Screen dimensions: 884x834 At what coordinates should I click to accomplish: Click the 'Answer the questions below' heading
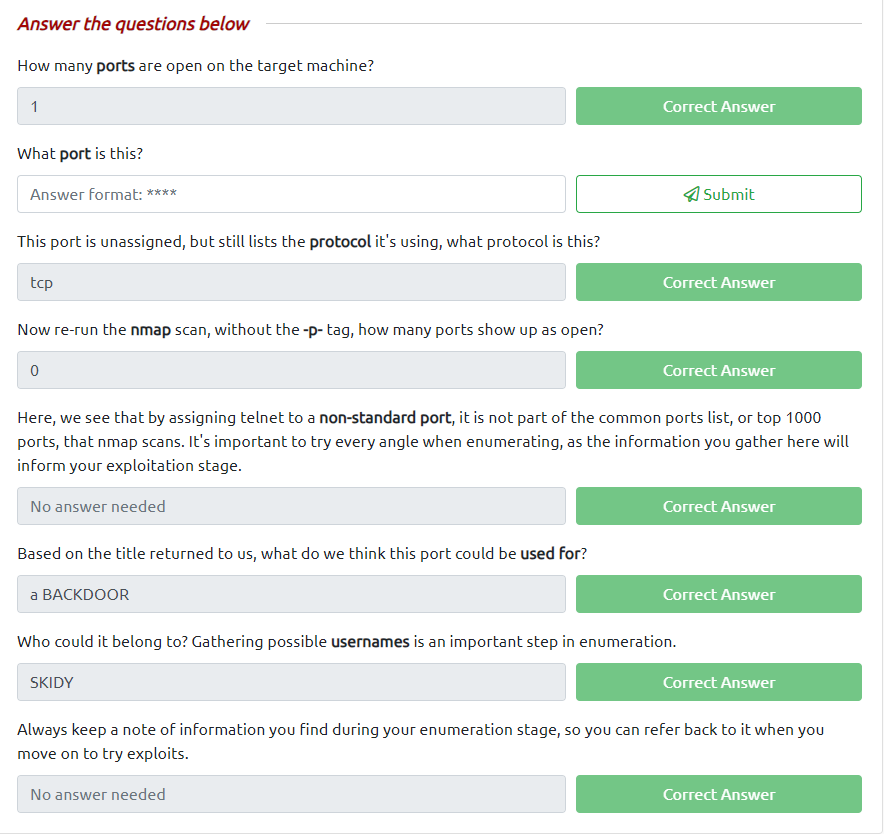point(134,24)
